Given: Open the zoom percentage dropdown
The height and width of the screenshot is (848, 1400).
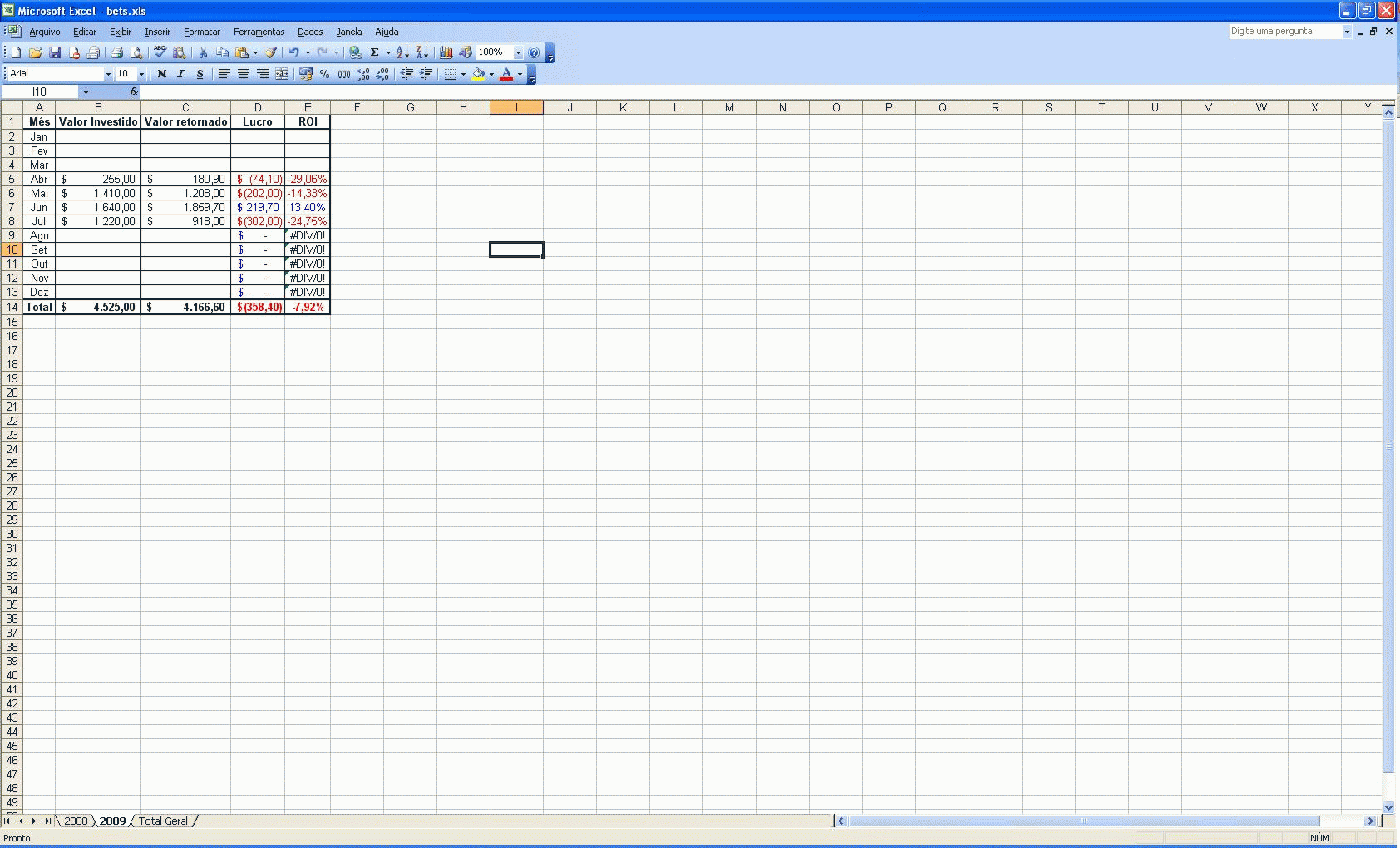Looking at the screenshot, I should [518, 52].
